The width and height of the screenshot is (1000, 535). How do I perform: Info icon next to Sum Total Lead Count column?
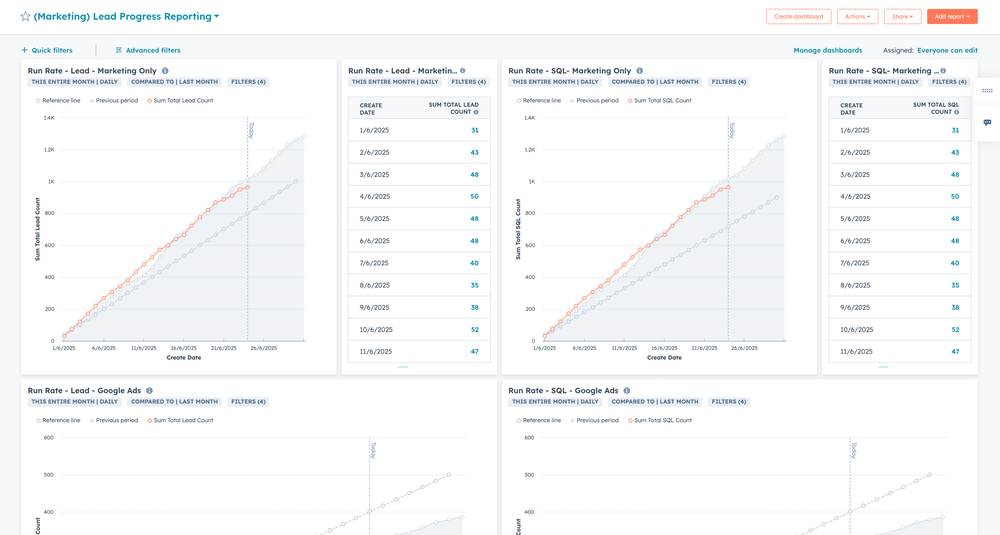click(x=476, y=112)
